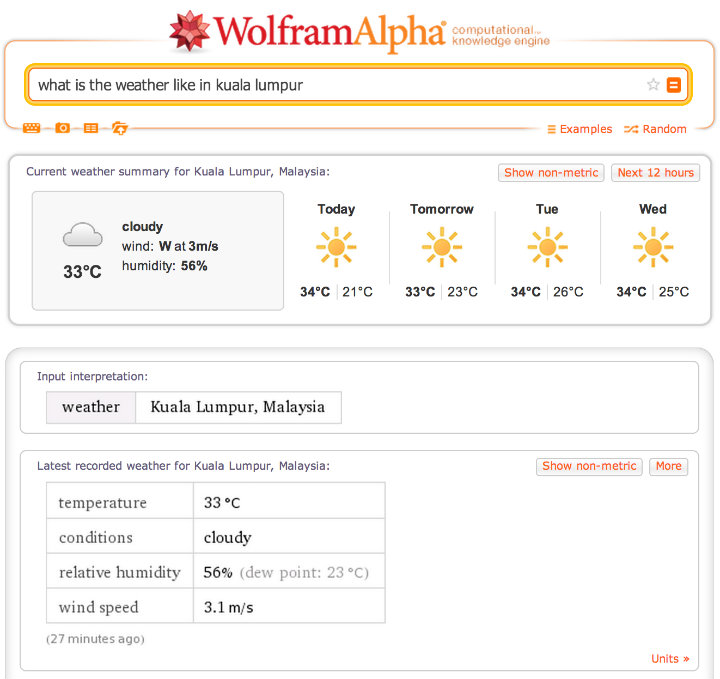
Task: Click the '33 °C' table value
Action: 222,503
